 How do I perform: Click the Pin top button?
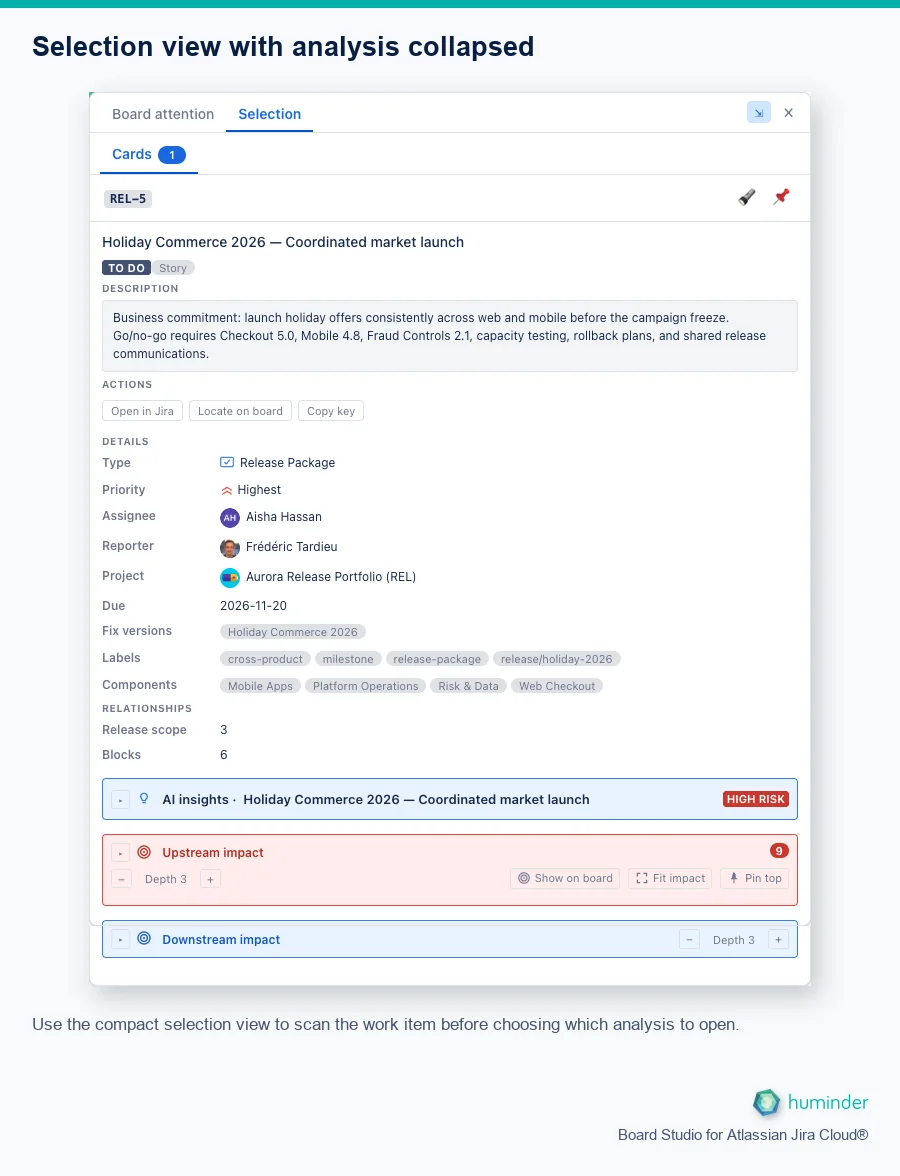point(754,878)
